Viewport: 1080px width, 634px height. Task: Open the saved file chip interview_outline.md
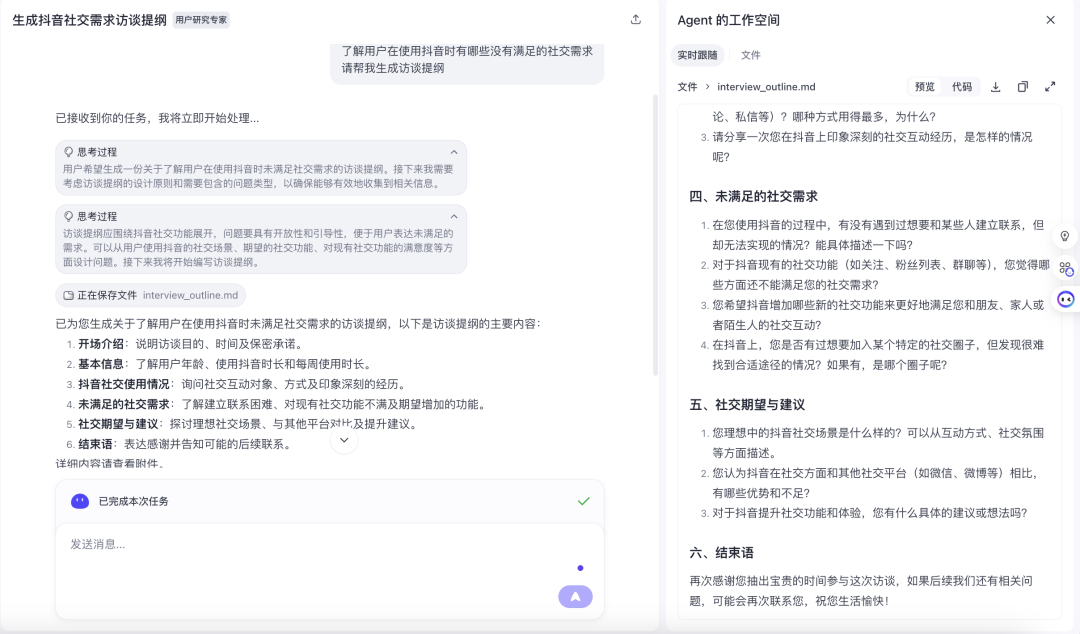(x=150, y=296)
